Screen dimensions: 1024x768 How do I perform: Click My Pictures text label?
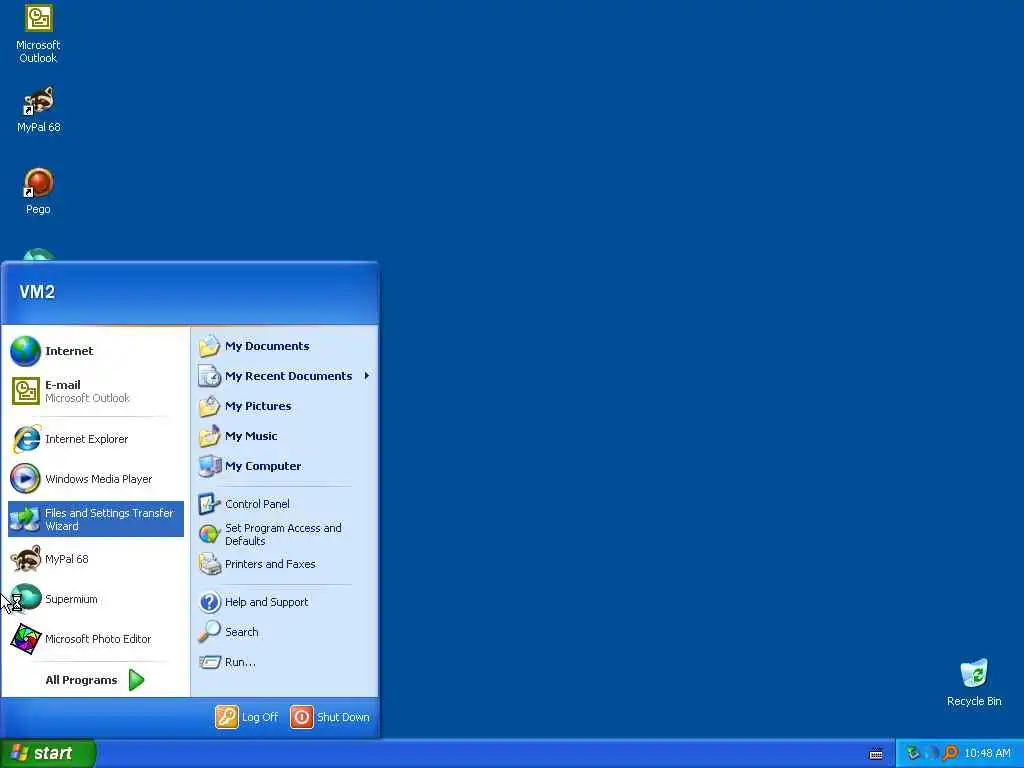click(x=258, y=406)
